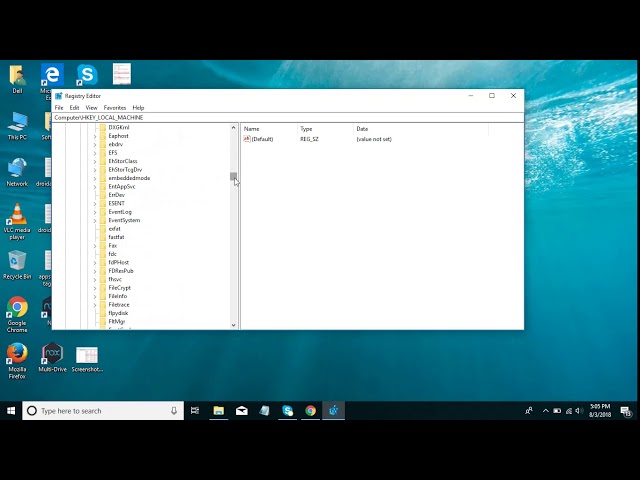Screen dimensions: 640x480
Task: Launch Mozilla Firefox from the desktop
Action: click(17, 361)
